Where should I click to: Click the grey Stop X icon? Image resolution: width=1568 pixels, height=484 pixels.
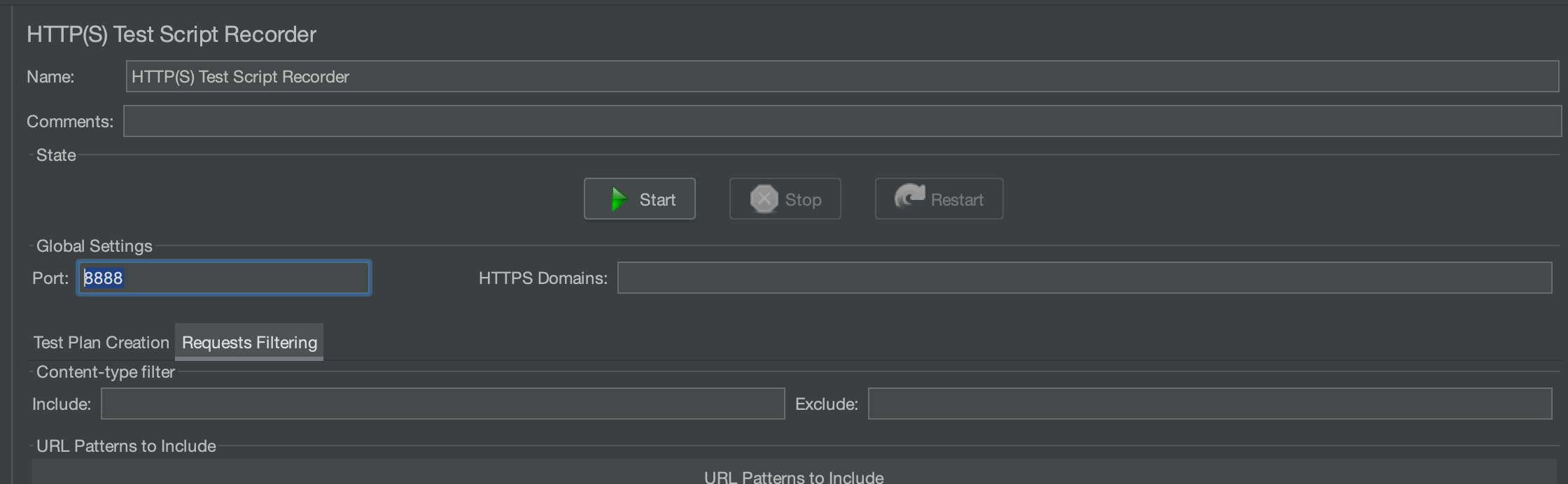[x=764, y=199]
